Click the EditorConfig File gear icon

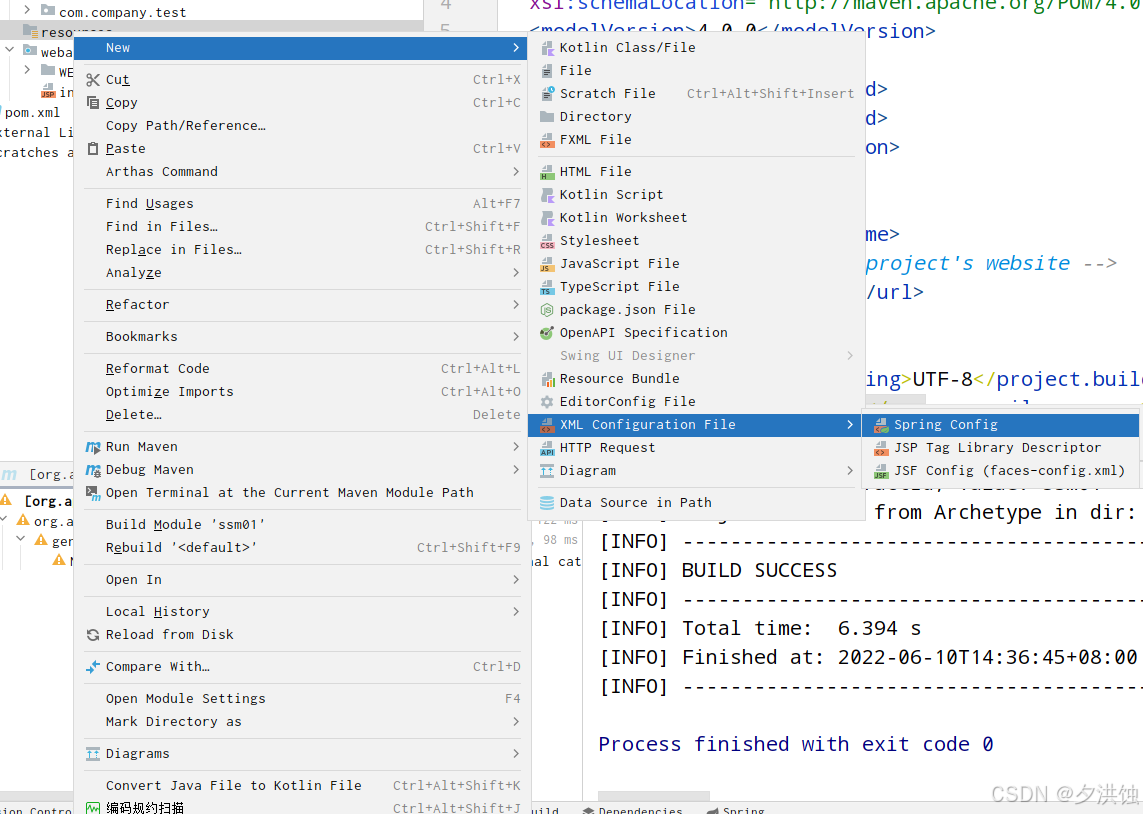click(x=547, y=402)
